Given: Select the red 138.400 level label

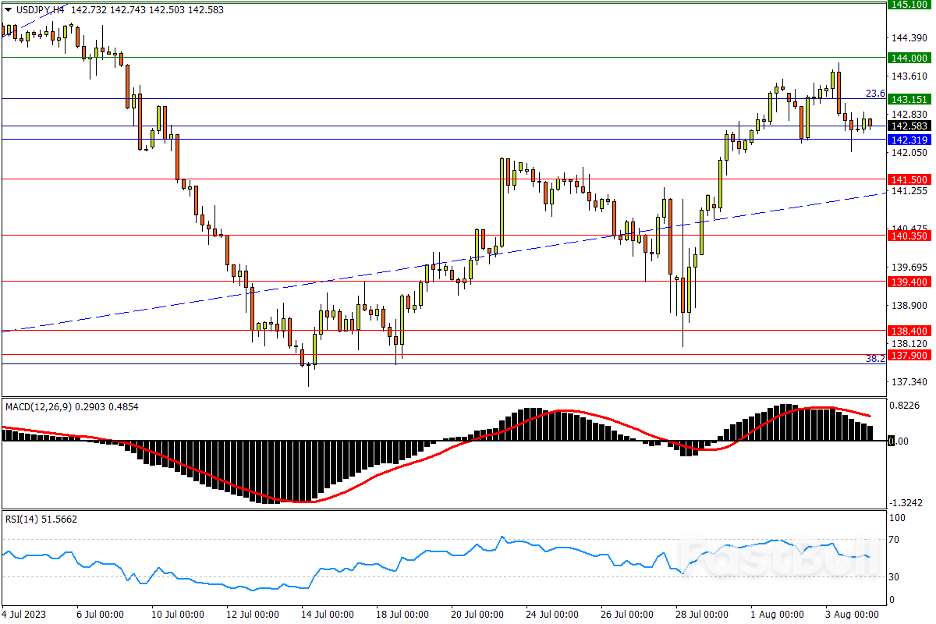Looking at the screenshot, I should click(910, 330).
